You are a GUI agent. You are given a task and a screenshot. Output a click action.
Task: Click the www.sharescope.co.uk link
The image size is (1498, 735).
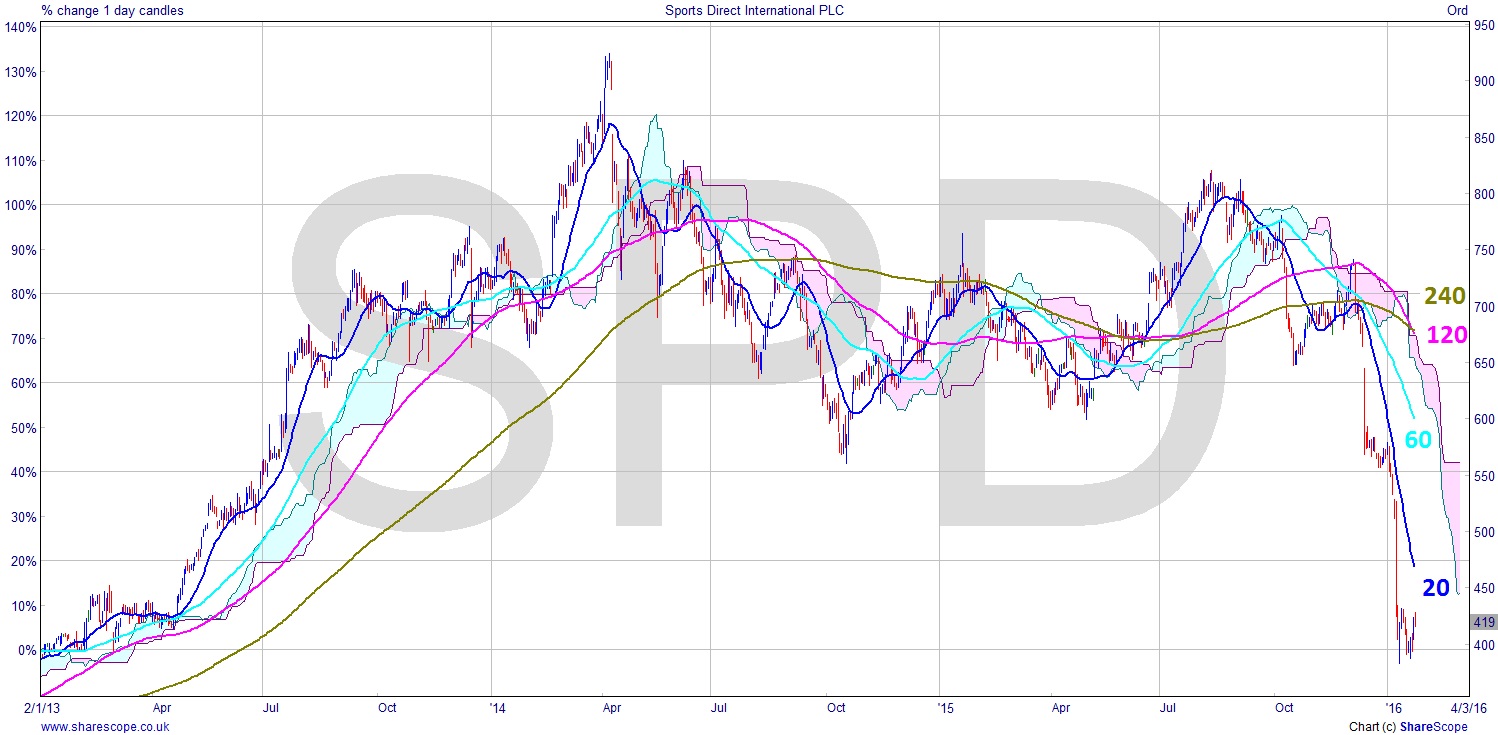click(x=105, y=727)
